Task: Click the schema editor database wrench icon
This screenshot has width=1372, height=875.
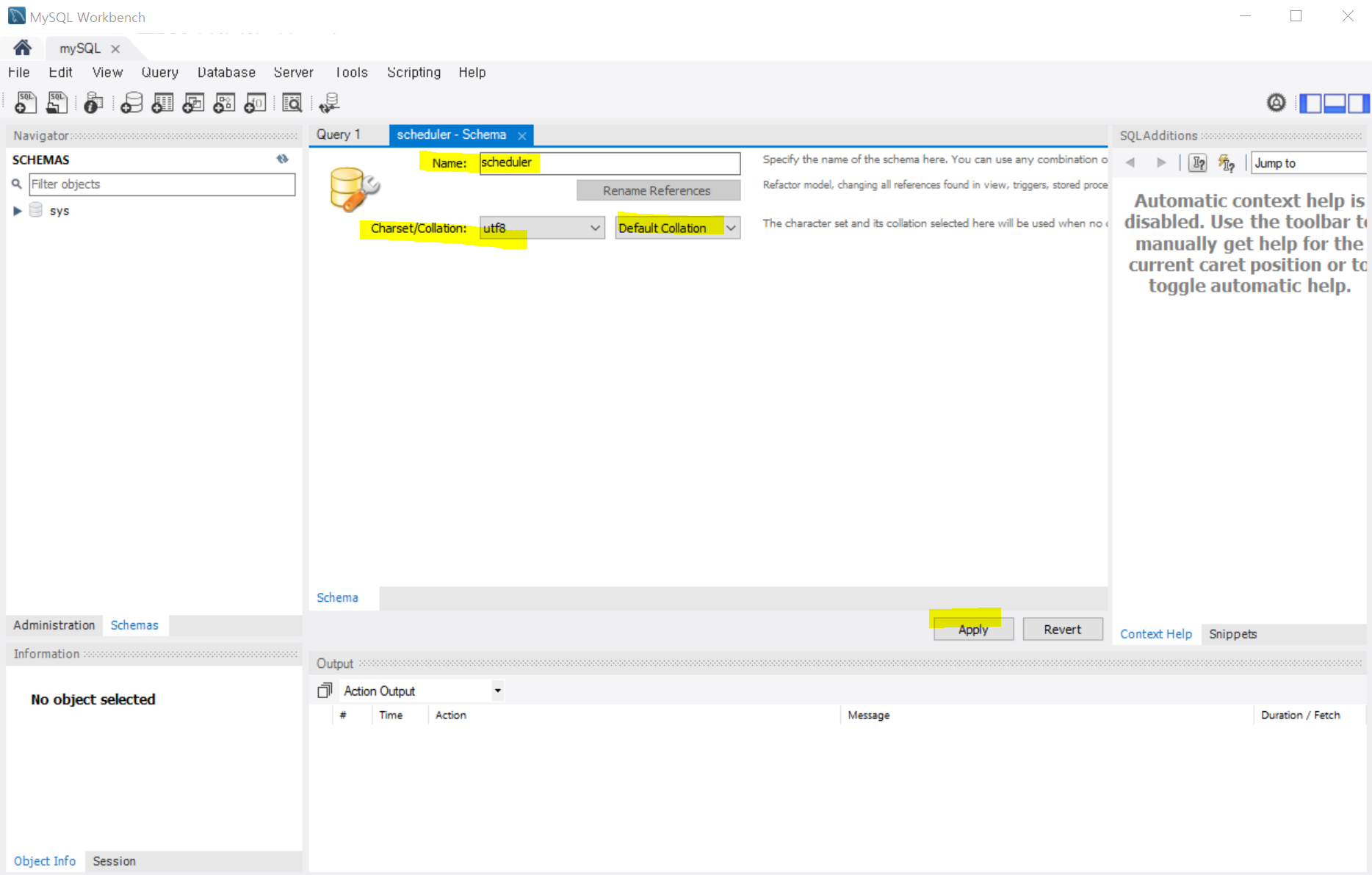Action: pyautogui.click(x=354, y=189)
